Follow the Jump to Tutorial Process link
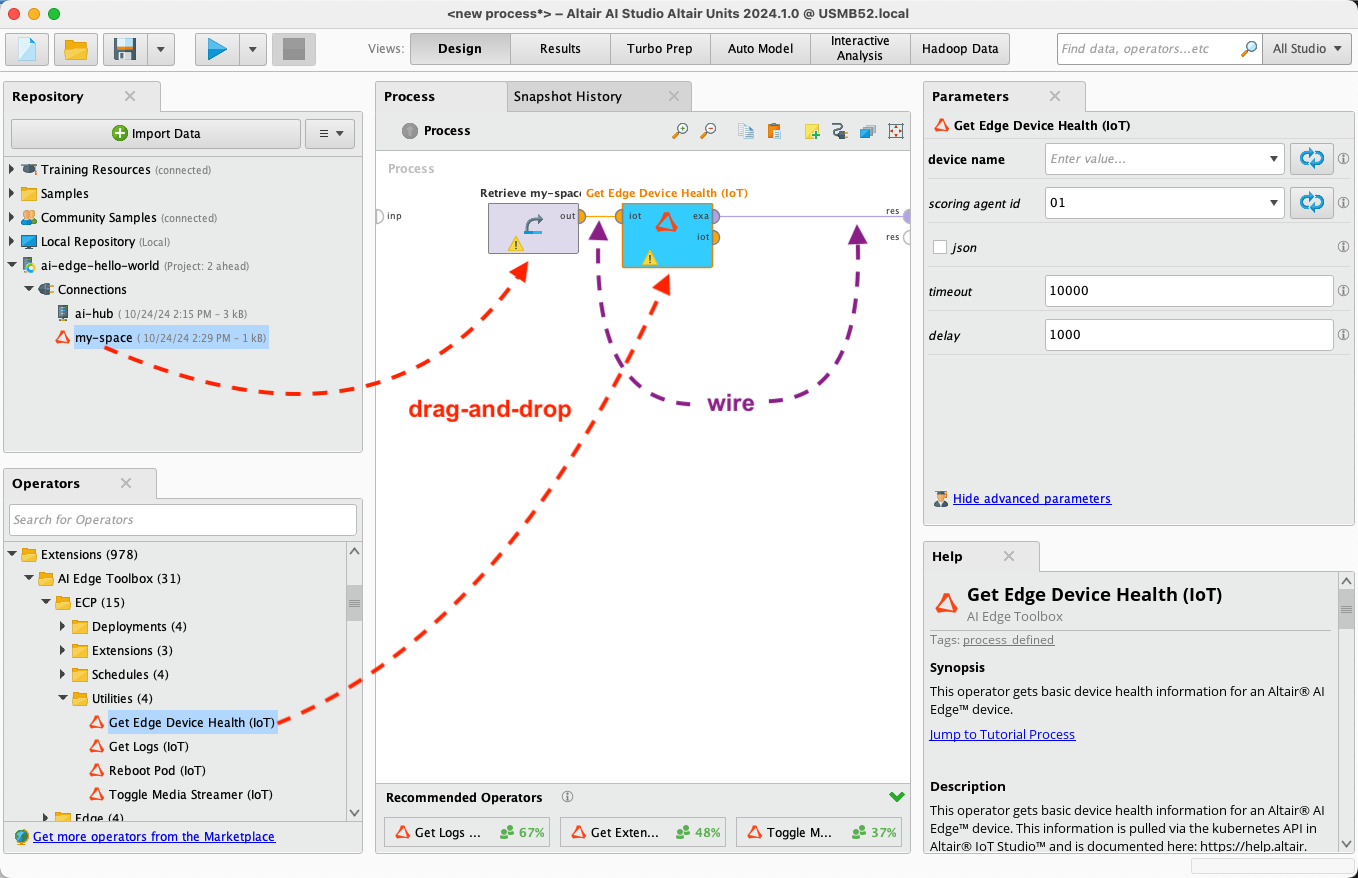Image resolution: width=1358 pixels, height=878 pixels. coord(1002,734)
